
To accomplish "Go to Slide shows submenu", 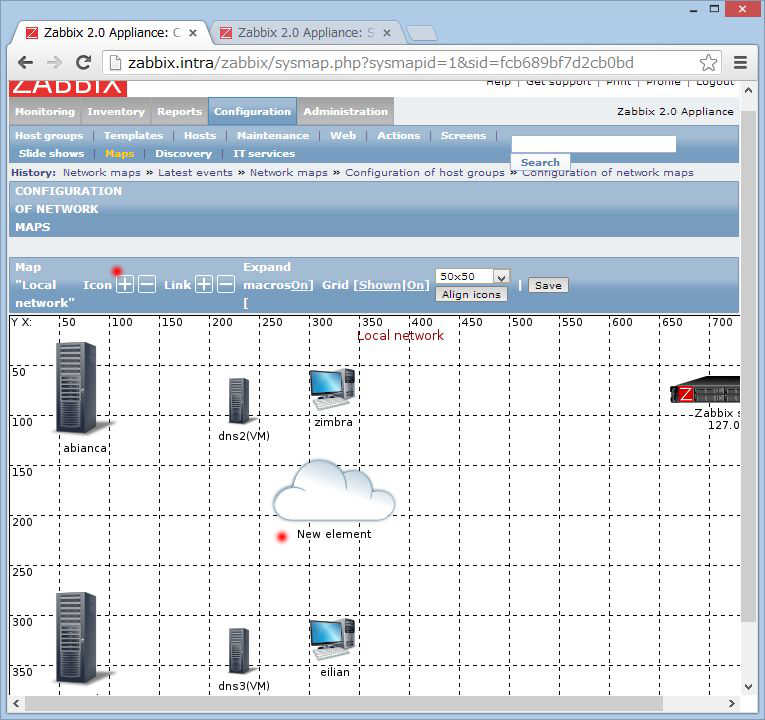I will click(x=51, y=154).
